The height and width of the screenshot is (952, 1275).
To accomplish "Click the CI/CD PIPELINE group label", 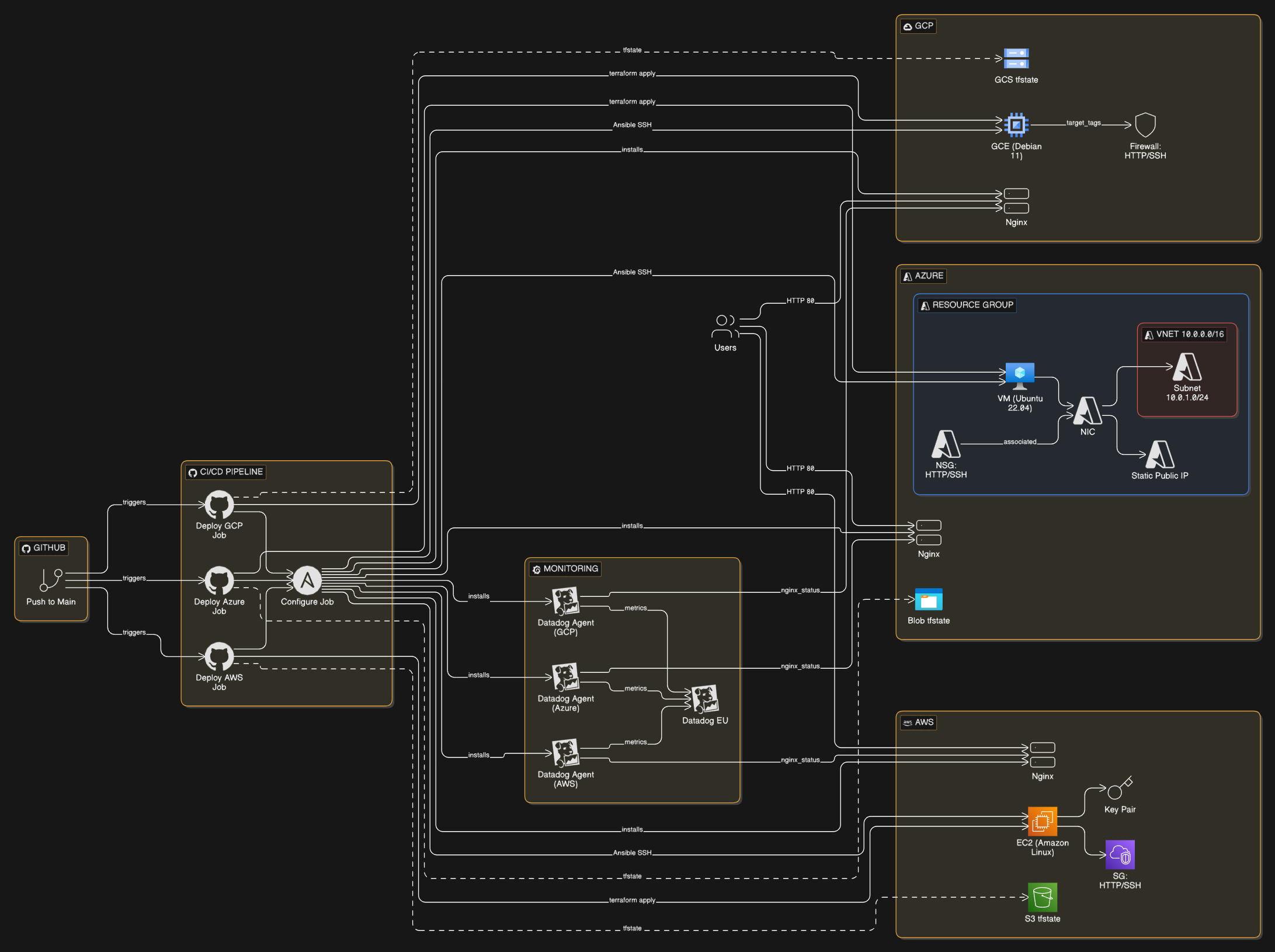I will (226, 472).
